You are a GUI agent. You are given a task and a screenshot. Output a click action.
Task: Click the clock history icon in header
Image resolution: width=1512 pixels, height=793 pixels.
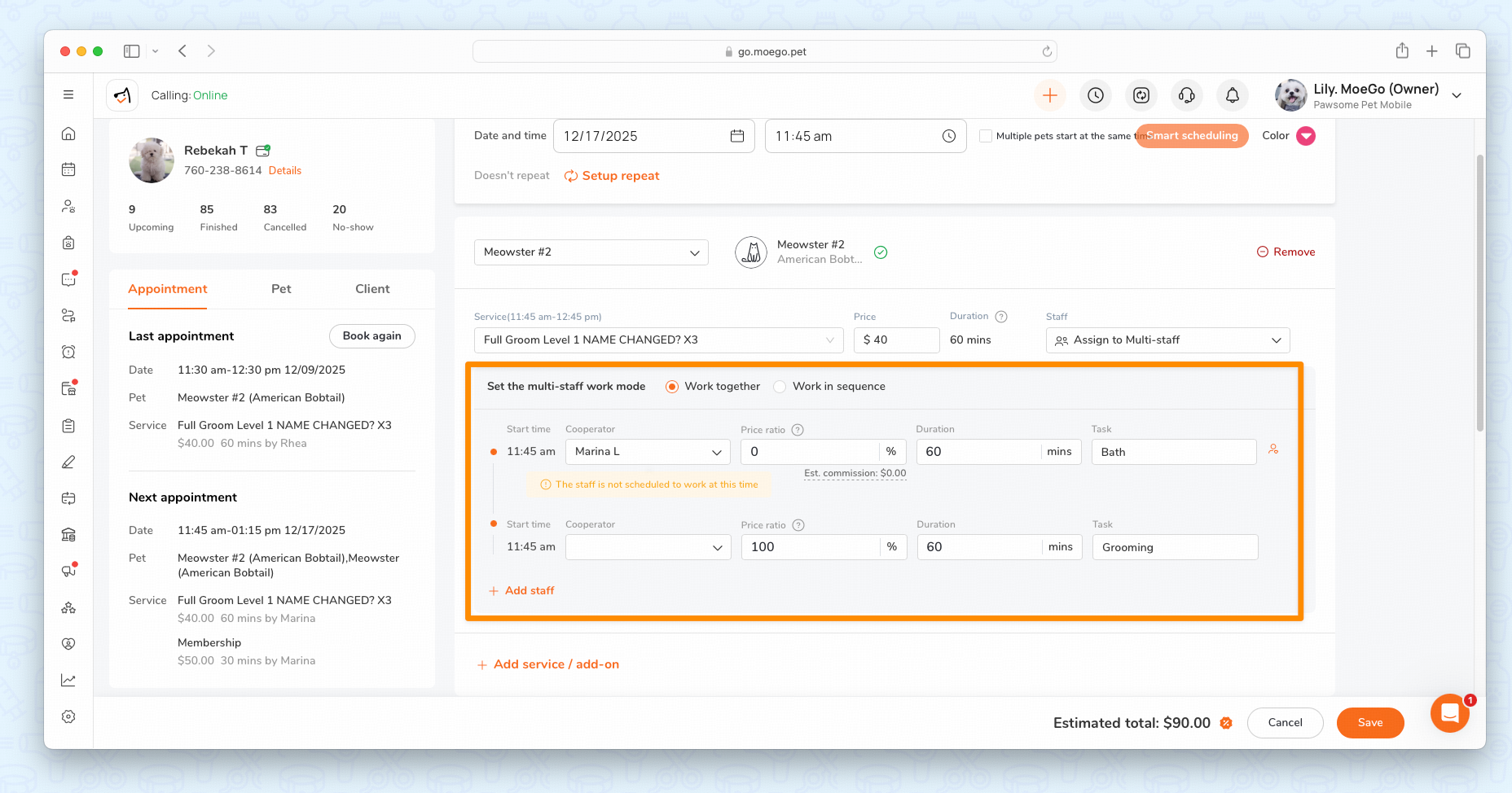point(1096,95)
